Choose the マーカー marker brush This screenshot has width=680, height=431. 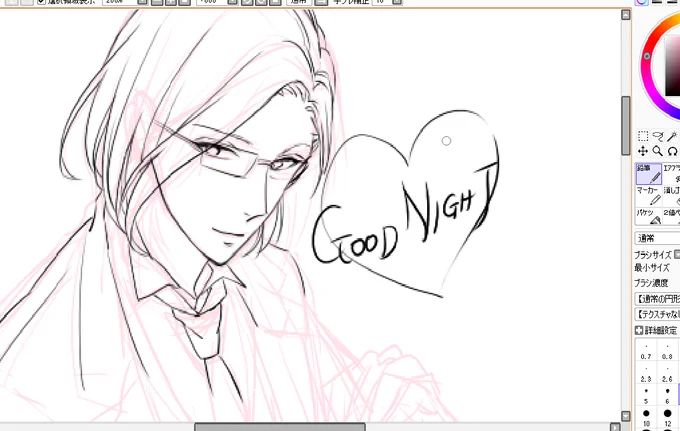649,196
